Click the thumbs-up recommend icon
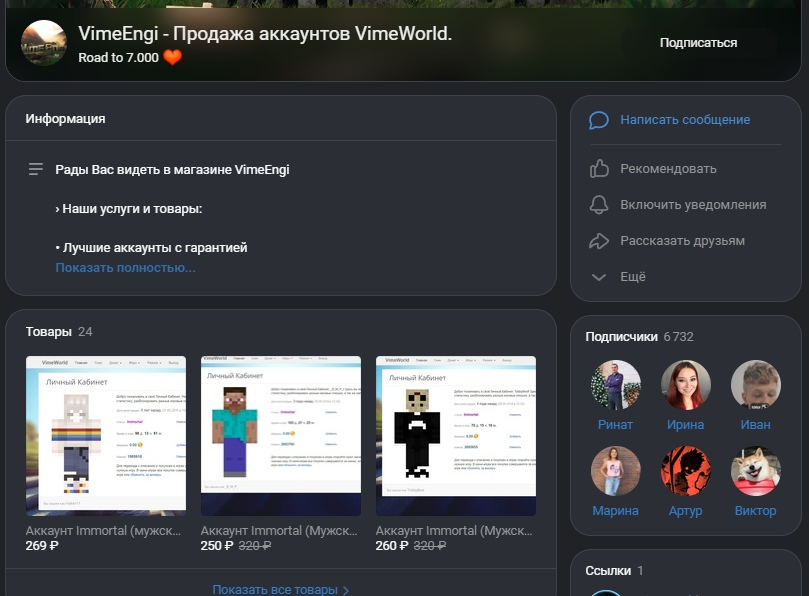This screenshot has width=809, height=596. [599, 169]
